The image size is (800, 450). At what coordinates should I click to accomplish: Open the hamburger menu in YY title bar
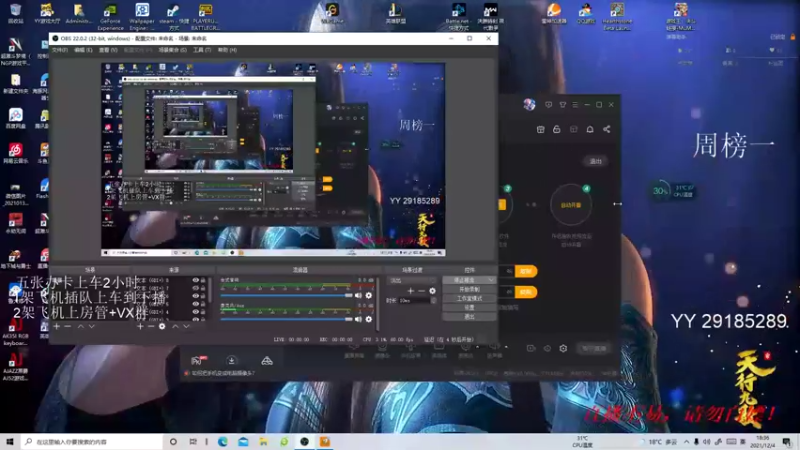click(x=575, y=105)
